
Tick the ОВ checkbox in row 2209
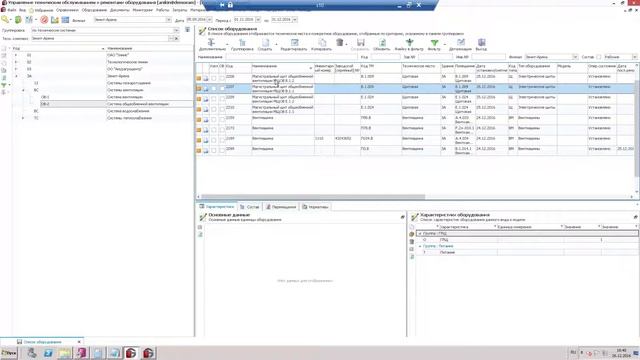(222, 99)
